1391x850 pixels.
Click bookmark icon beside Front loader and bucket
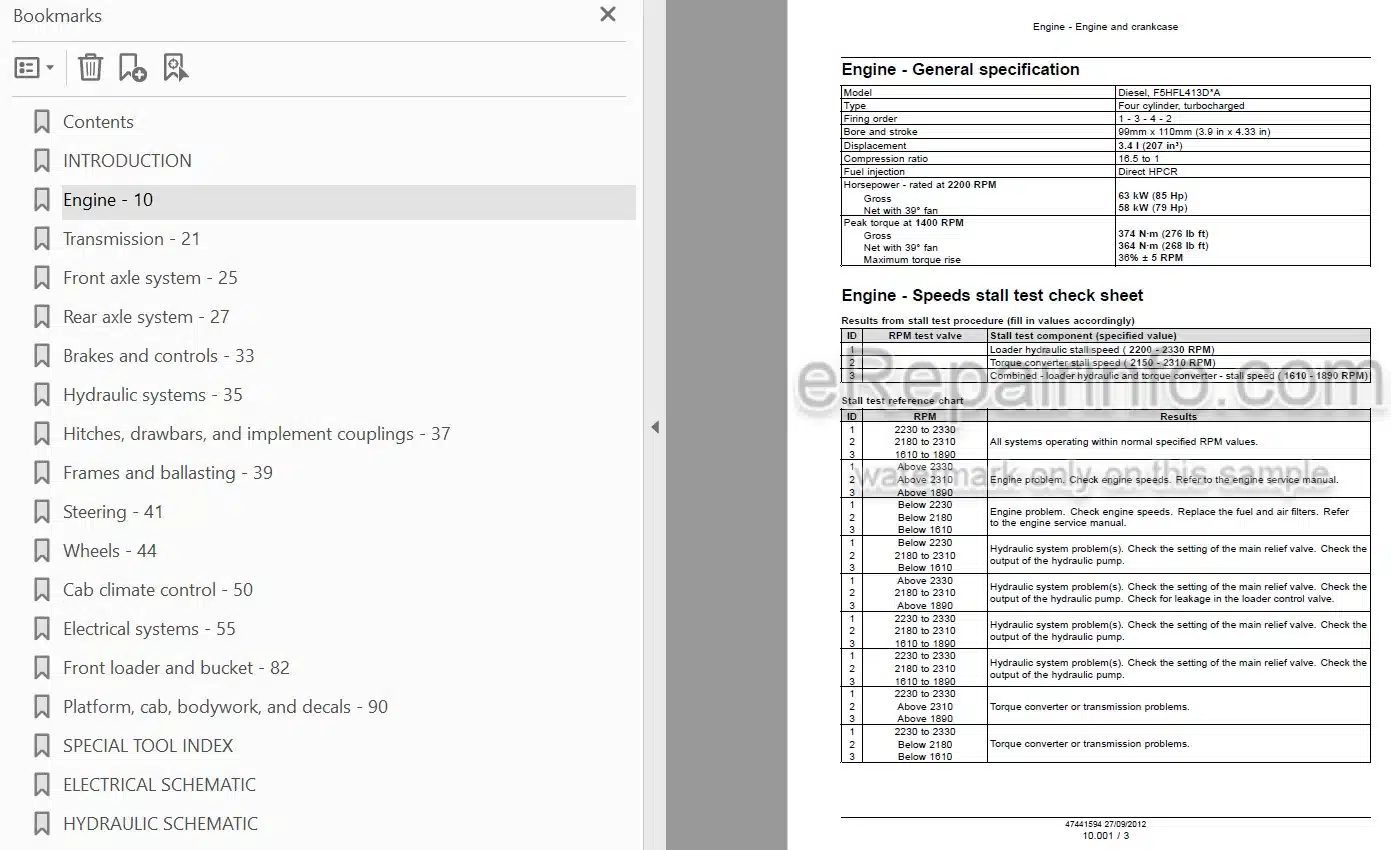(41, 668)
